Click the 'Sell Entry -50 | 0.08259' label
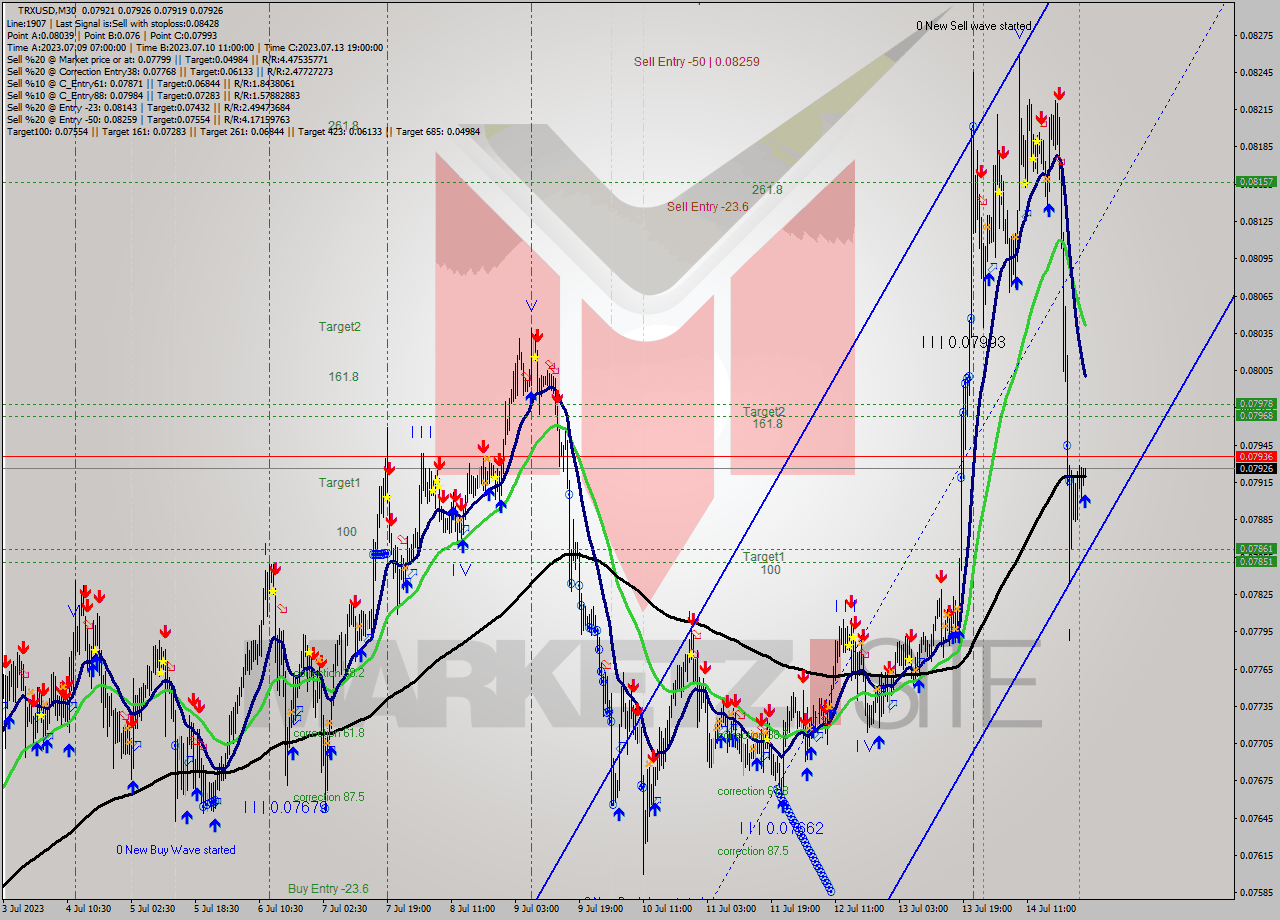The image size is (1280, 920). 696,62
